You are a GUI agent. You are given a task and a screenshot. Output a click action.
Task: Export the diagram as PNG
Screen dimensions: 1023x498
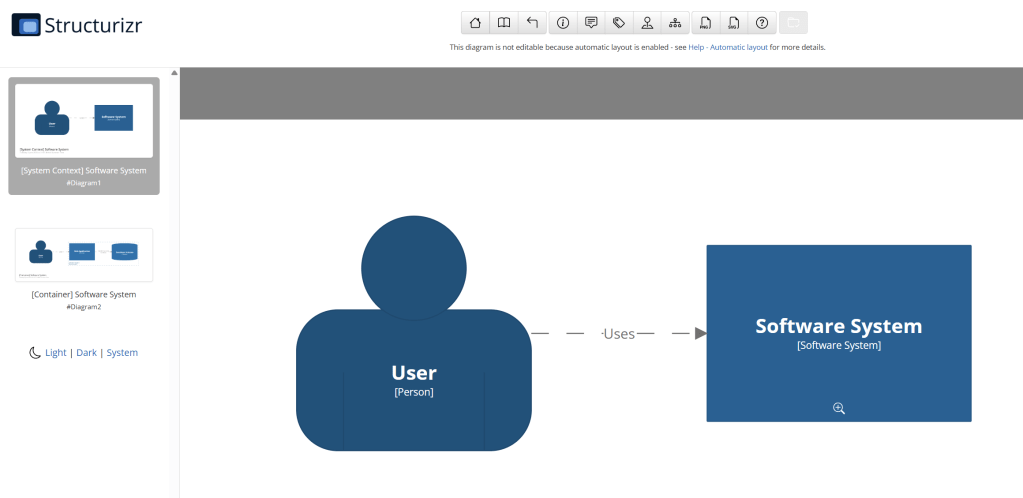[x=706, y=23]
